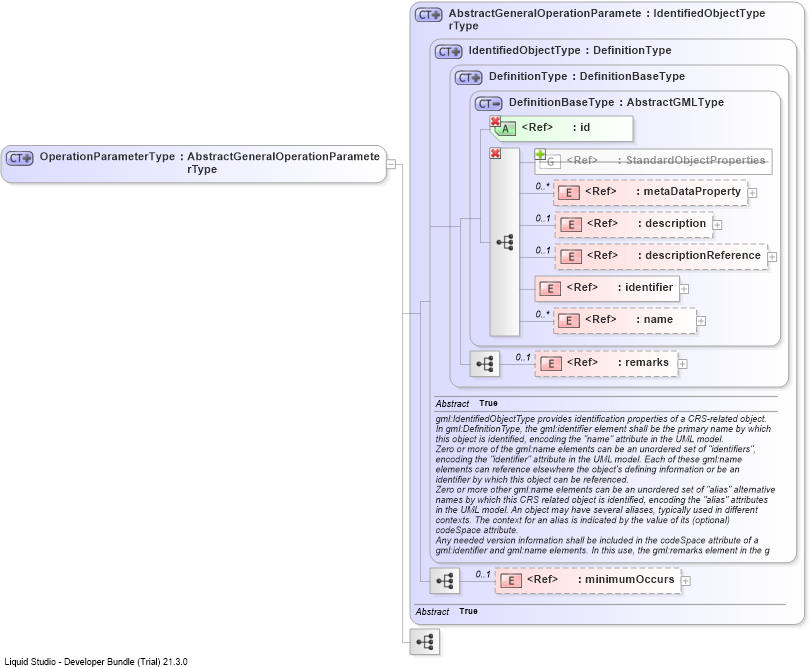Screen dimensions: 809x667
Task: Select the sequence icon next to minimumOccurs
Action: 445,581
